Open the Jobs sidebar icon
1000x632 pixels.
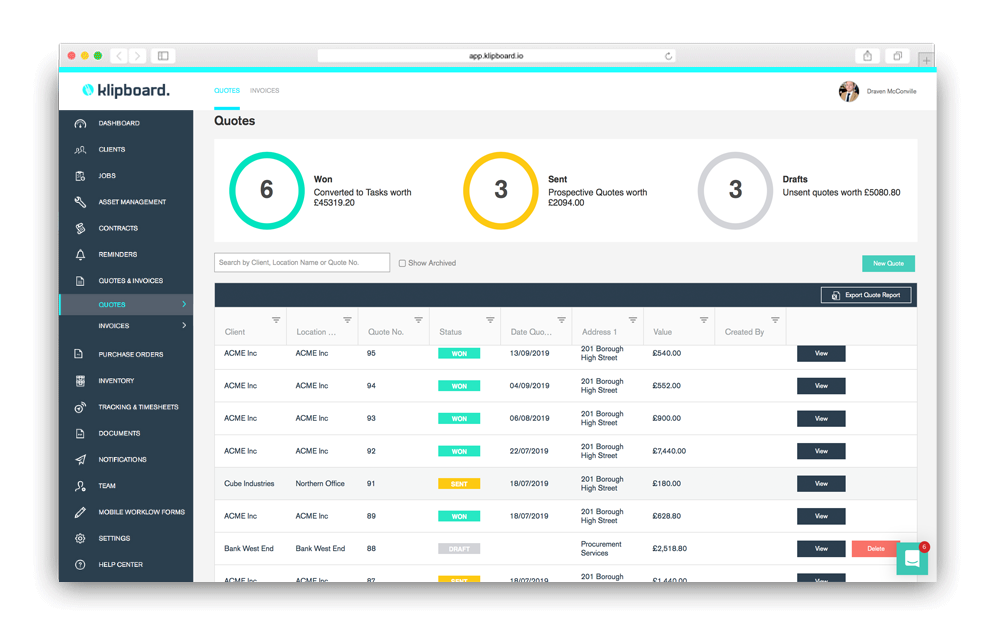click(x=80, y=176)
